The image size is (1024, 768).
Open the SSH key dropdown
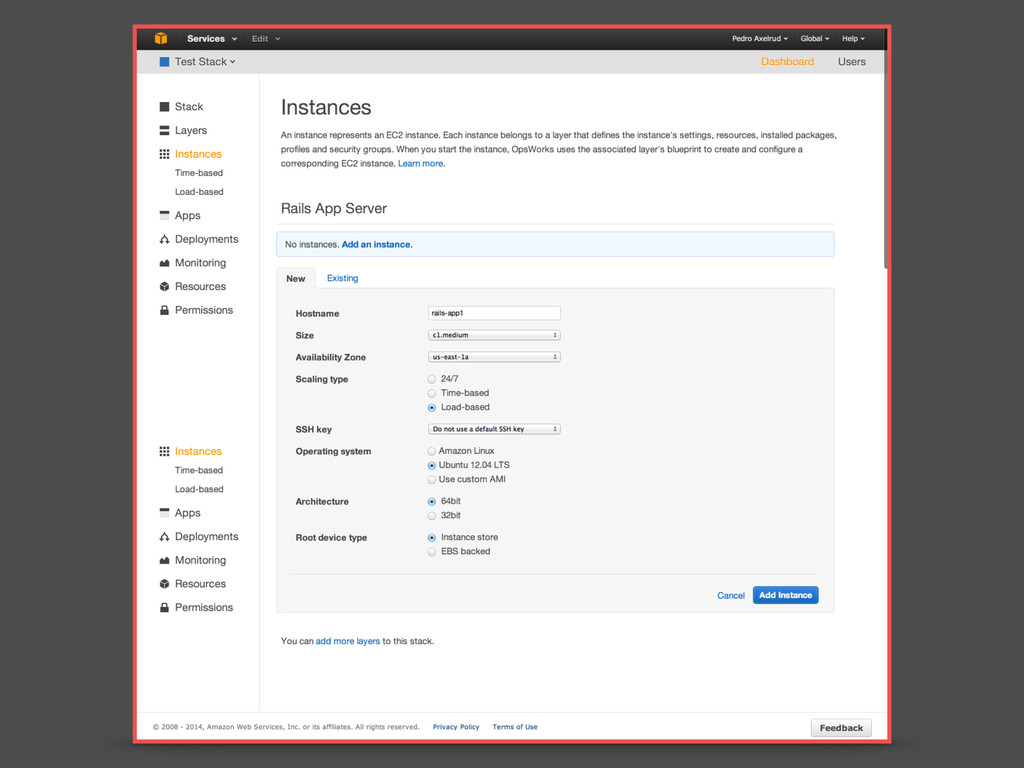[x=494, y=429]
